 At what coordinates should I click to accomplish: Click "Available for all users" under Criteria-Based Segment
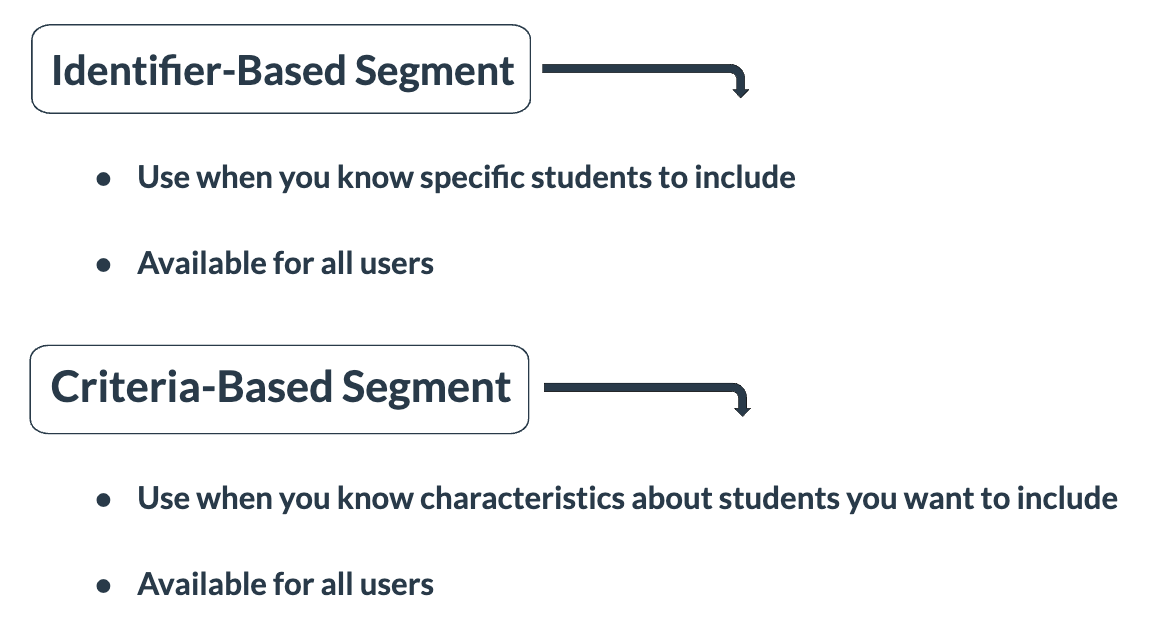[x=285, y=585]
